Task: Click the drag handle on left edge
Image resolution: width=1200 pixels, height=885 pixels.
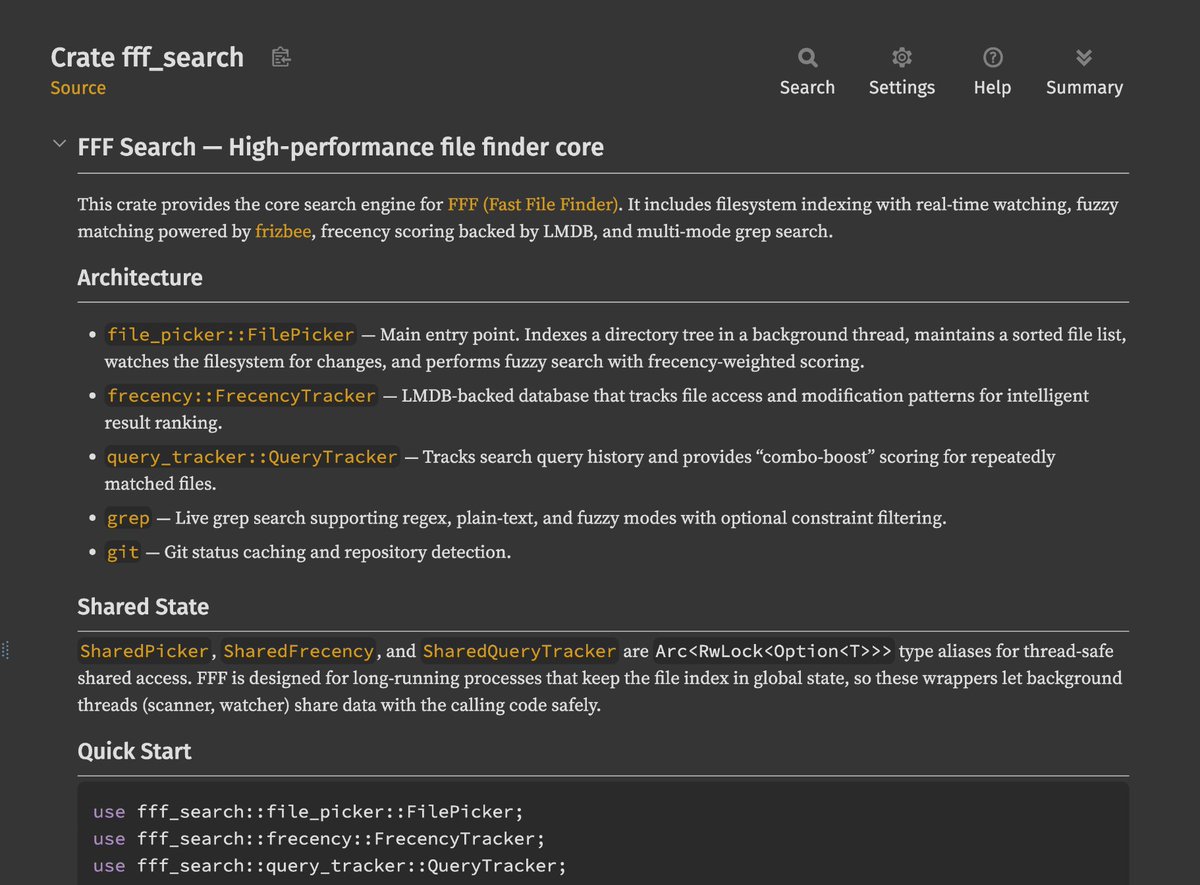Action: click(x=5, y=650)
